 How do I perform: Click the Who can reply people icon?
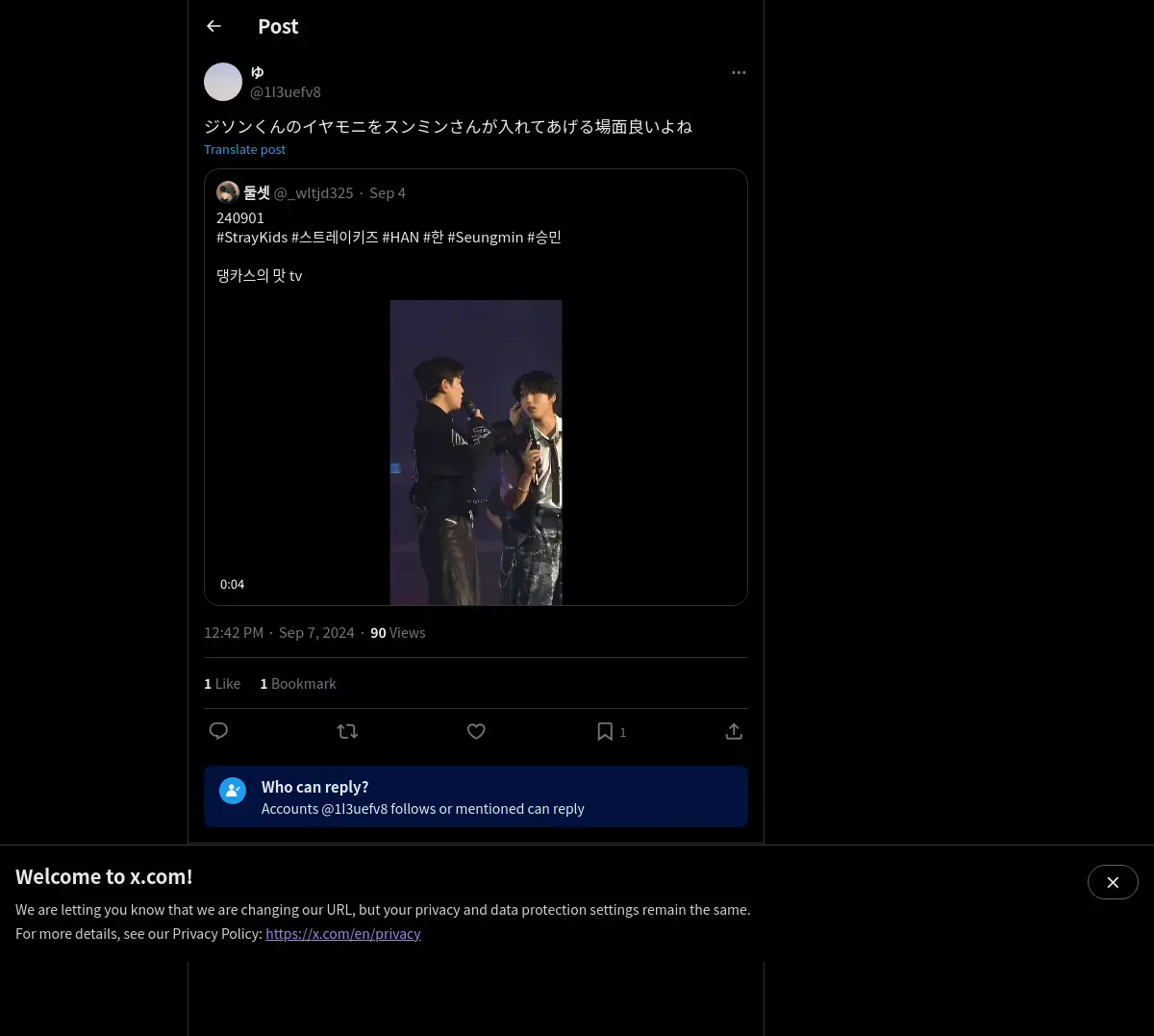[233, 791]
